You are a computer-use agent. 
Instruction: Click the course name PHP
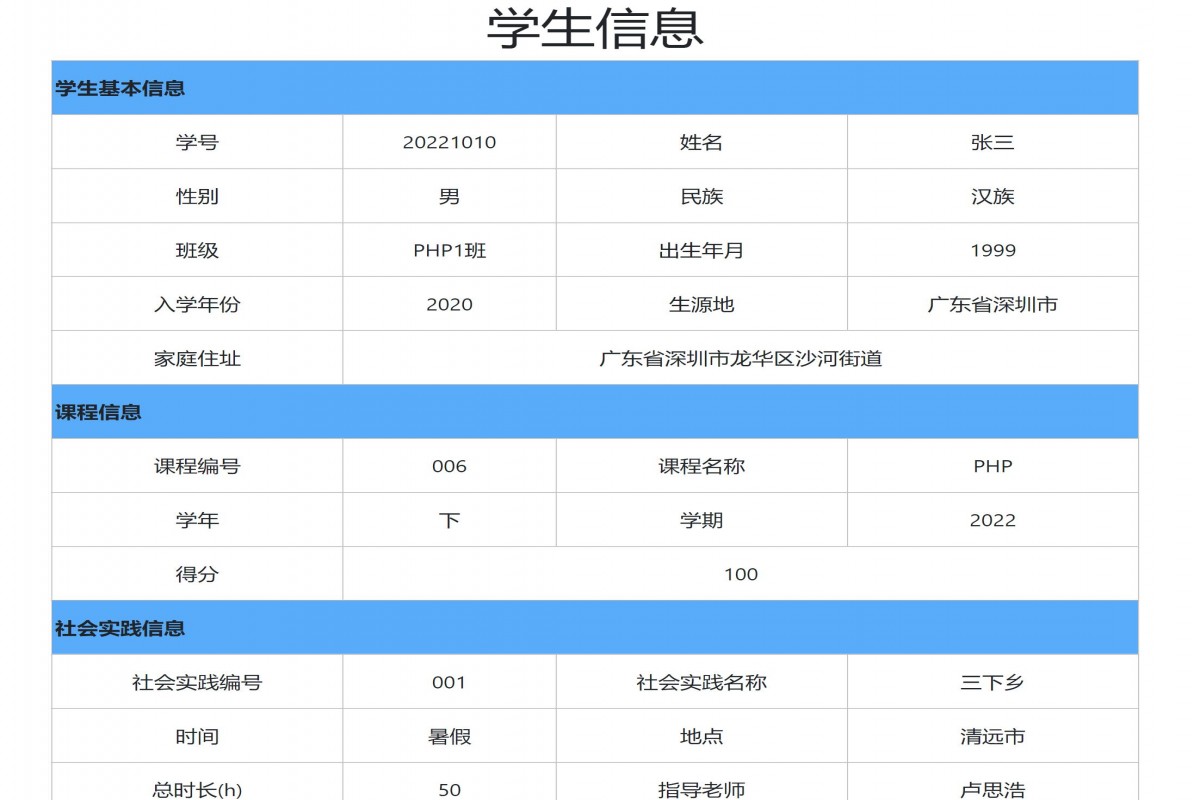pos(992,466)
